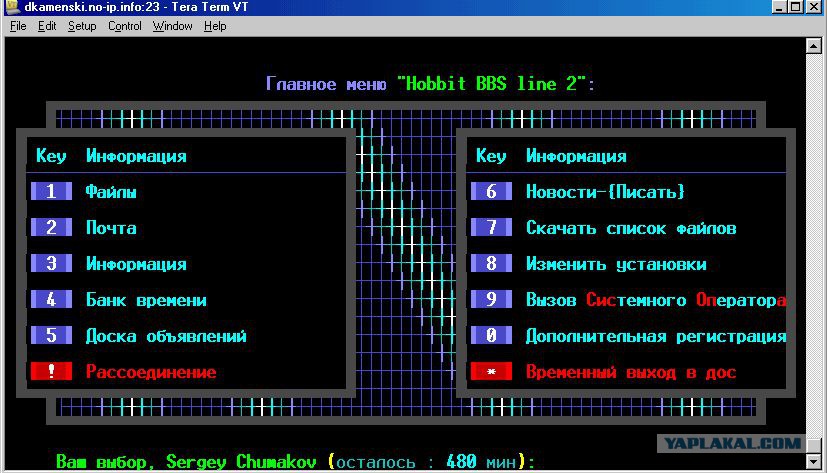Maximize the Tera Term window
The height and width of the screenshot is (473, 827).
[x=795, y=7]
